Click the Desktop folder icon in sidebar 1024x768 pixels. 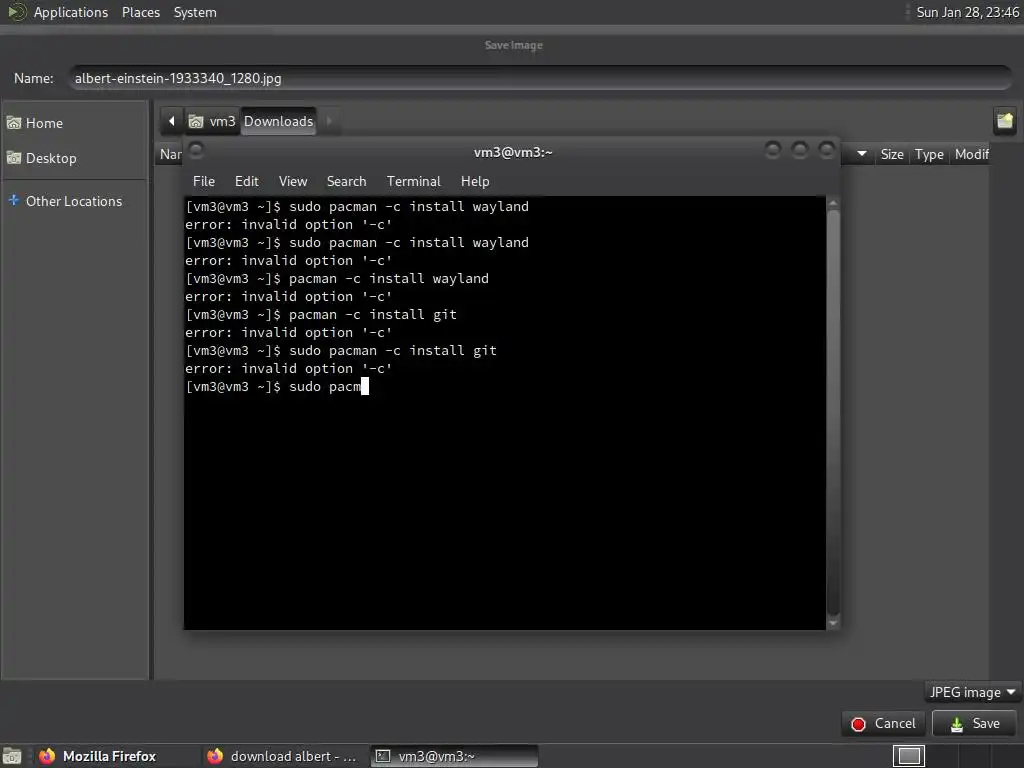tap(14, 158)
